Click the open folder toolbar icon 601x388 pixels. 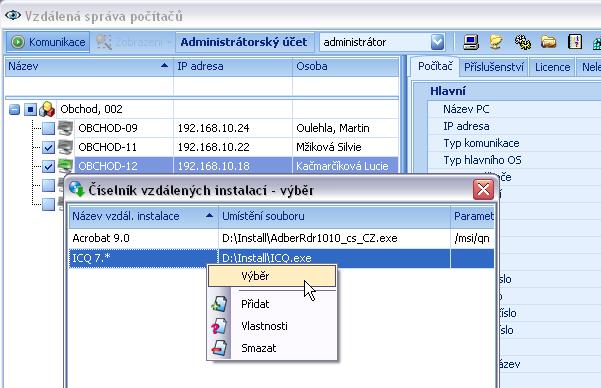click(x=548, y=42)
